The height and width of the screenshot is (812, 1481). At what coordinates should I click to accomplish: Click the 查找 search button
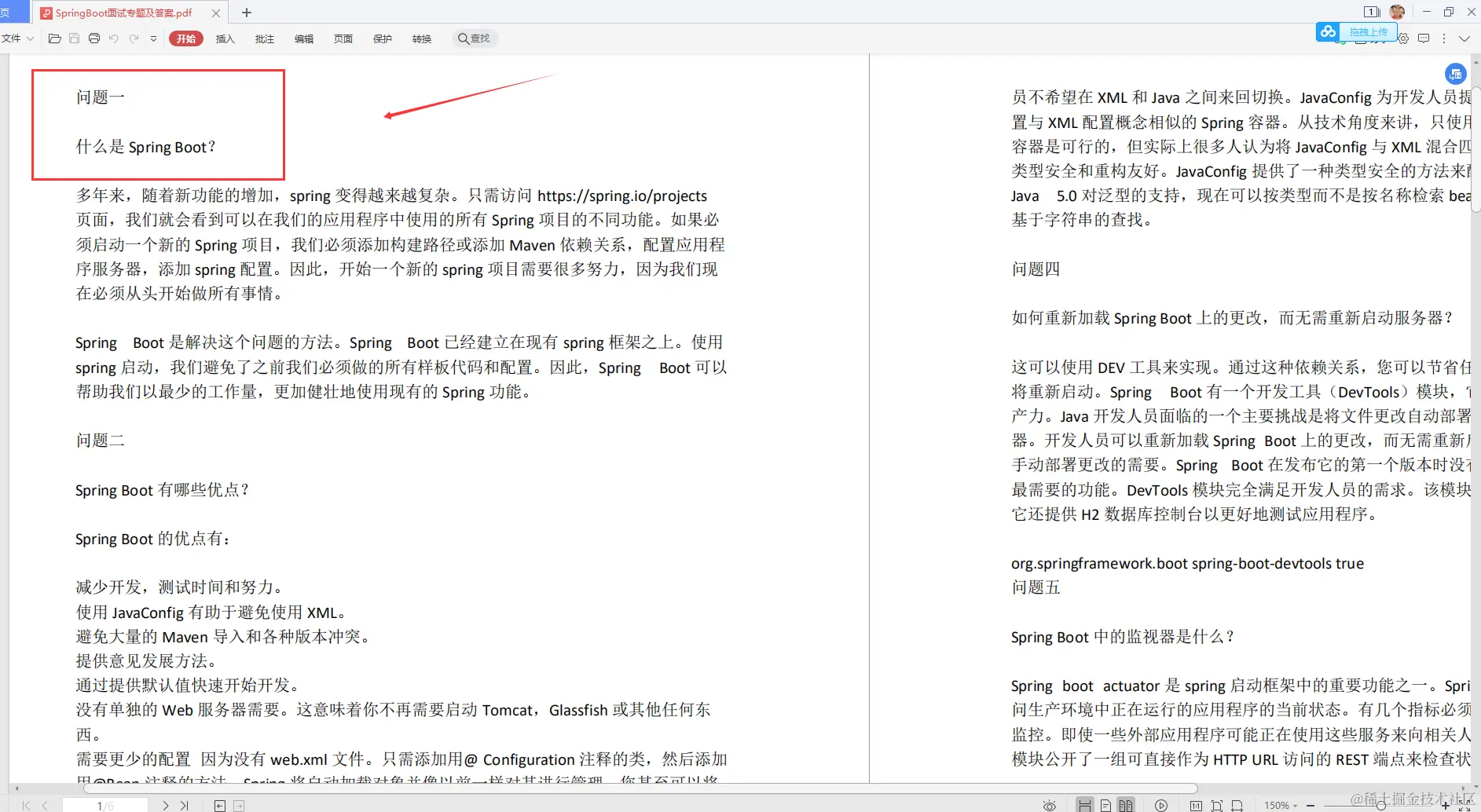pos(474,38)
